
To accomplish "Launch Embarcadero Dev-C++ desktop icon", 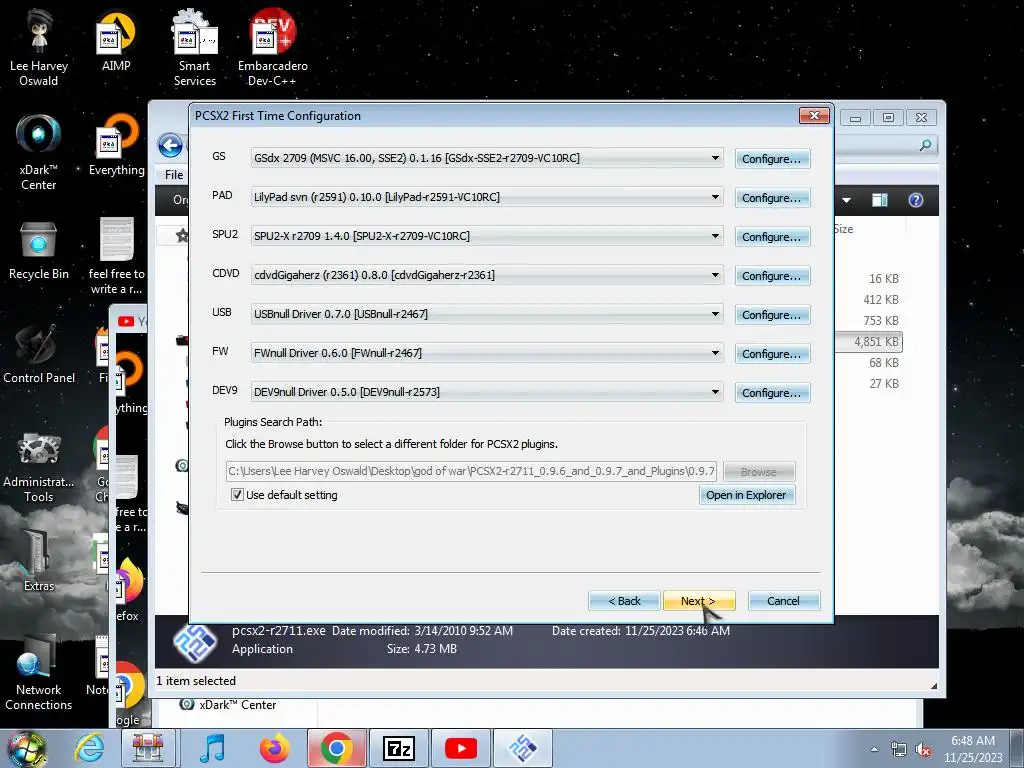I will 272,49.
